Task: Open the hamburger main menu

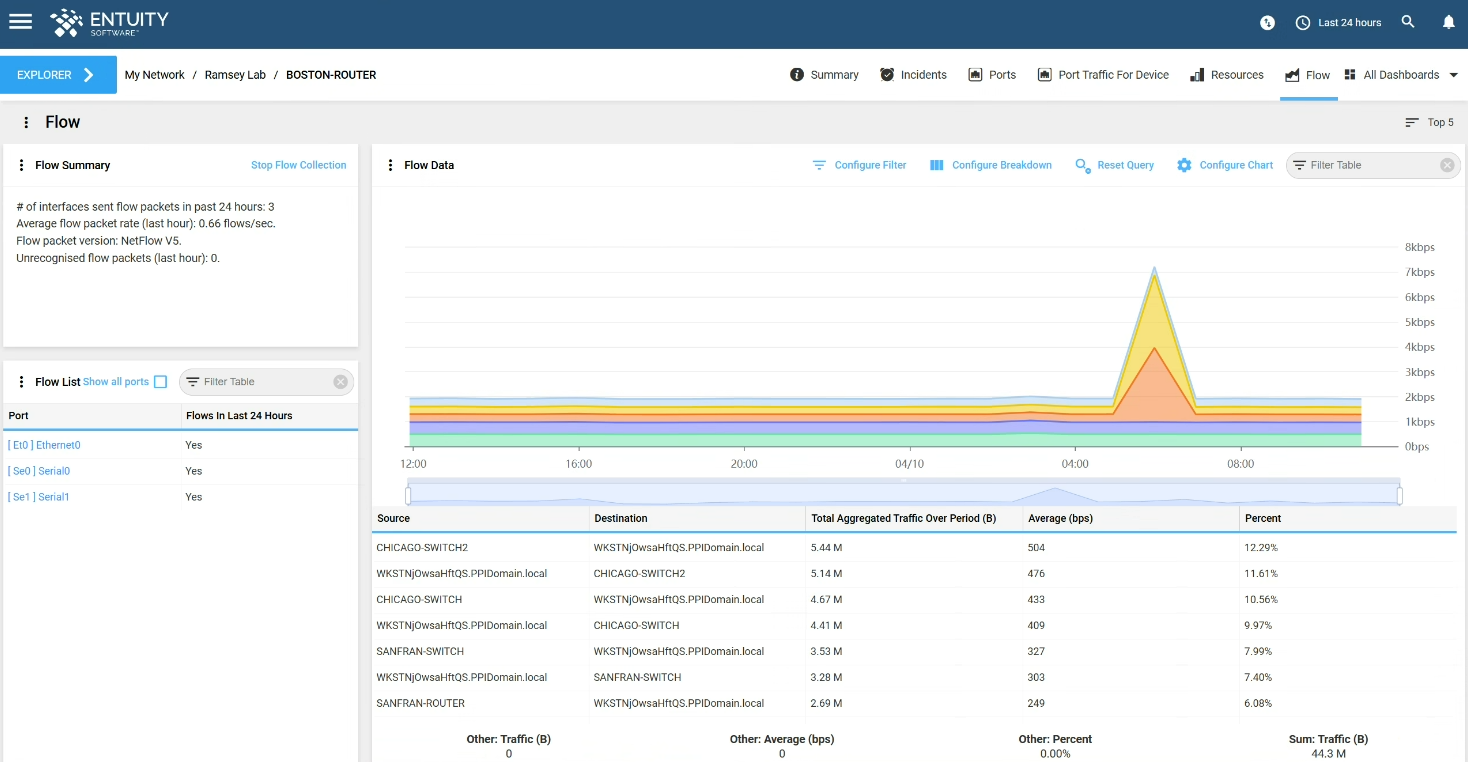Action: 21,22
